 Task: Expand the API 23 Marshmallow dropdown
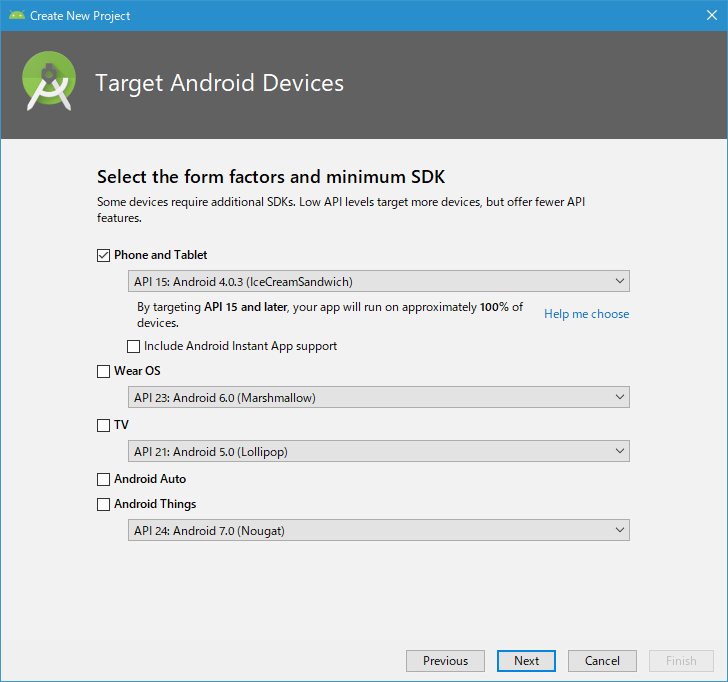pyautogui.click(x=379, y=397)
